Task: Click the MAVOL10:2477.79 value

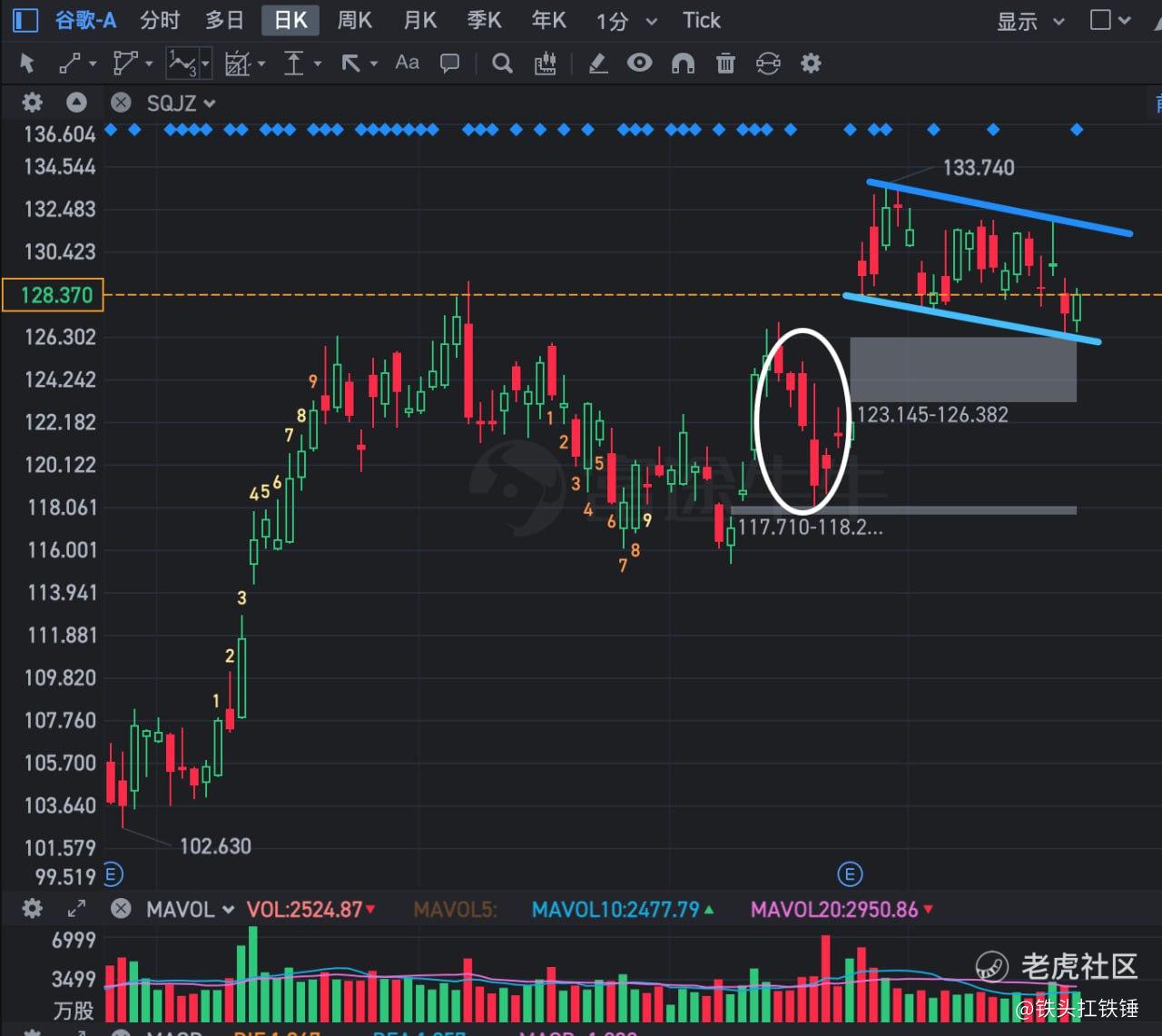Action: point(615,909)
